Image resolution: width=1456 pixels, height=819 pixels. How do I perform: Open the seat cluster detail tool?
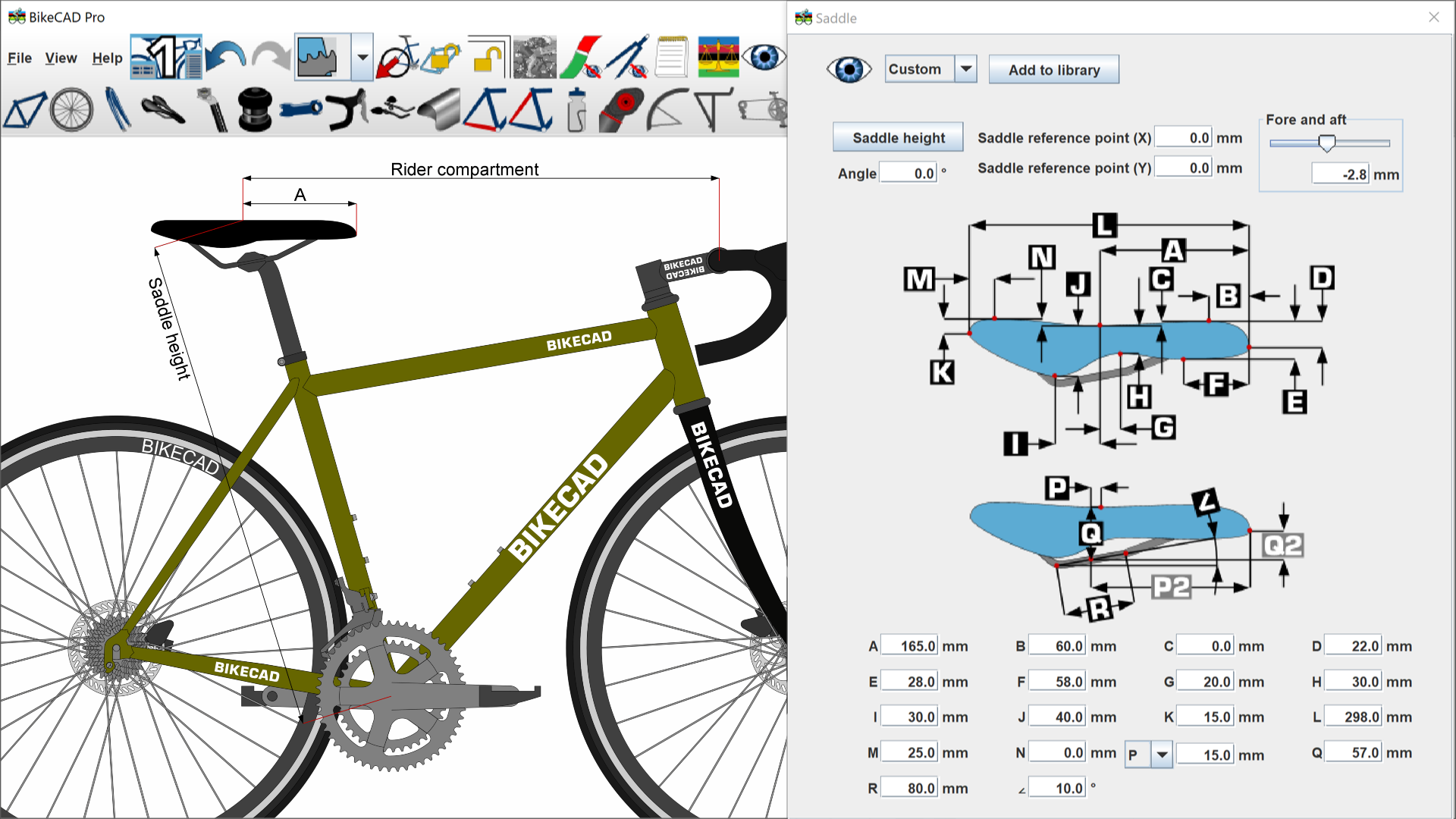pos(622,110)
